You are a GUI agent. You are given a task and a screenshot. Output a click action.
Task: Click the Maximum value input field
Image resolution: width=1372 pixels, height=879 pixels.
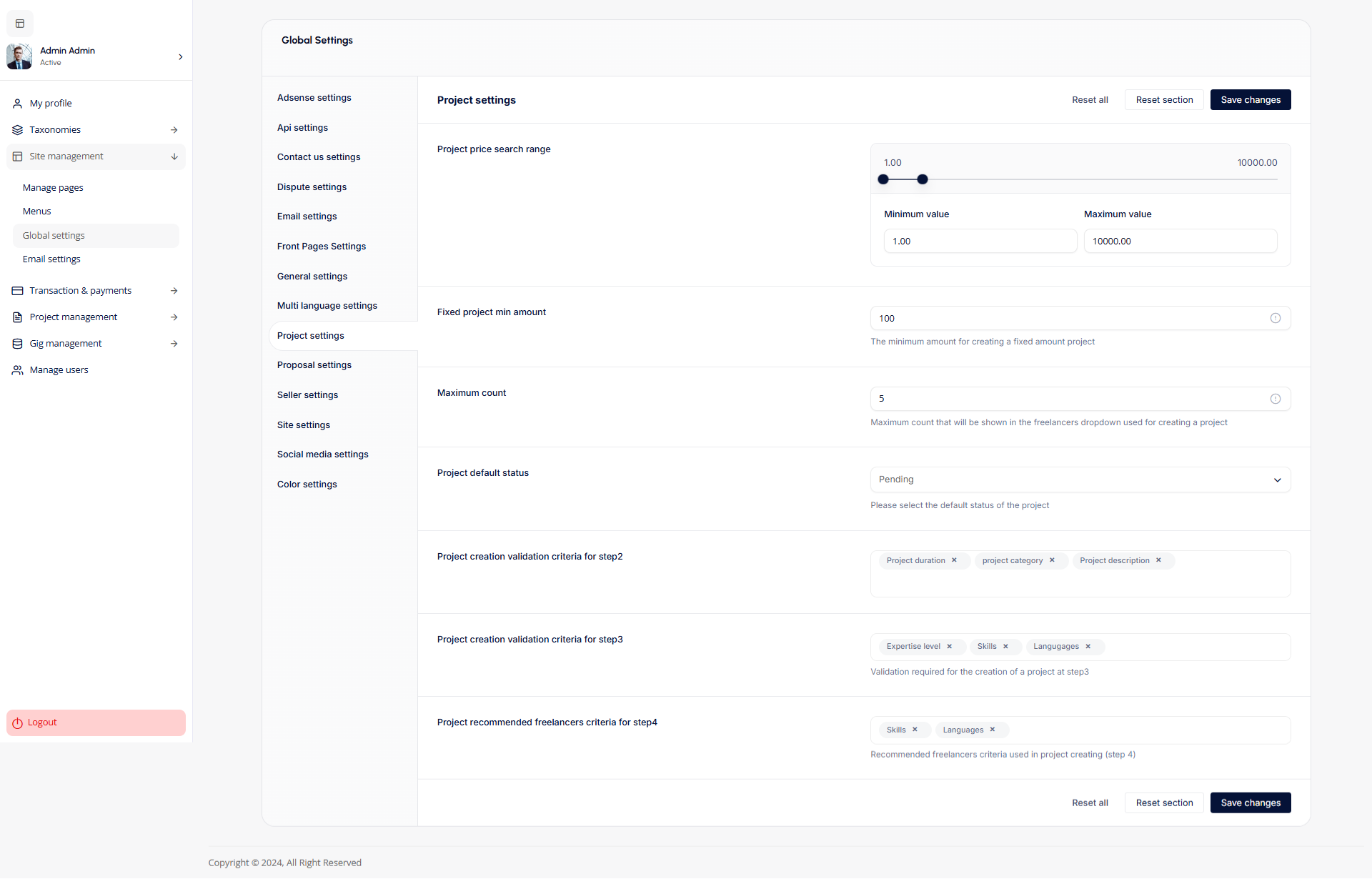coord(1180,241)
